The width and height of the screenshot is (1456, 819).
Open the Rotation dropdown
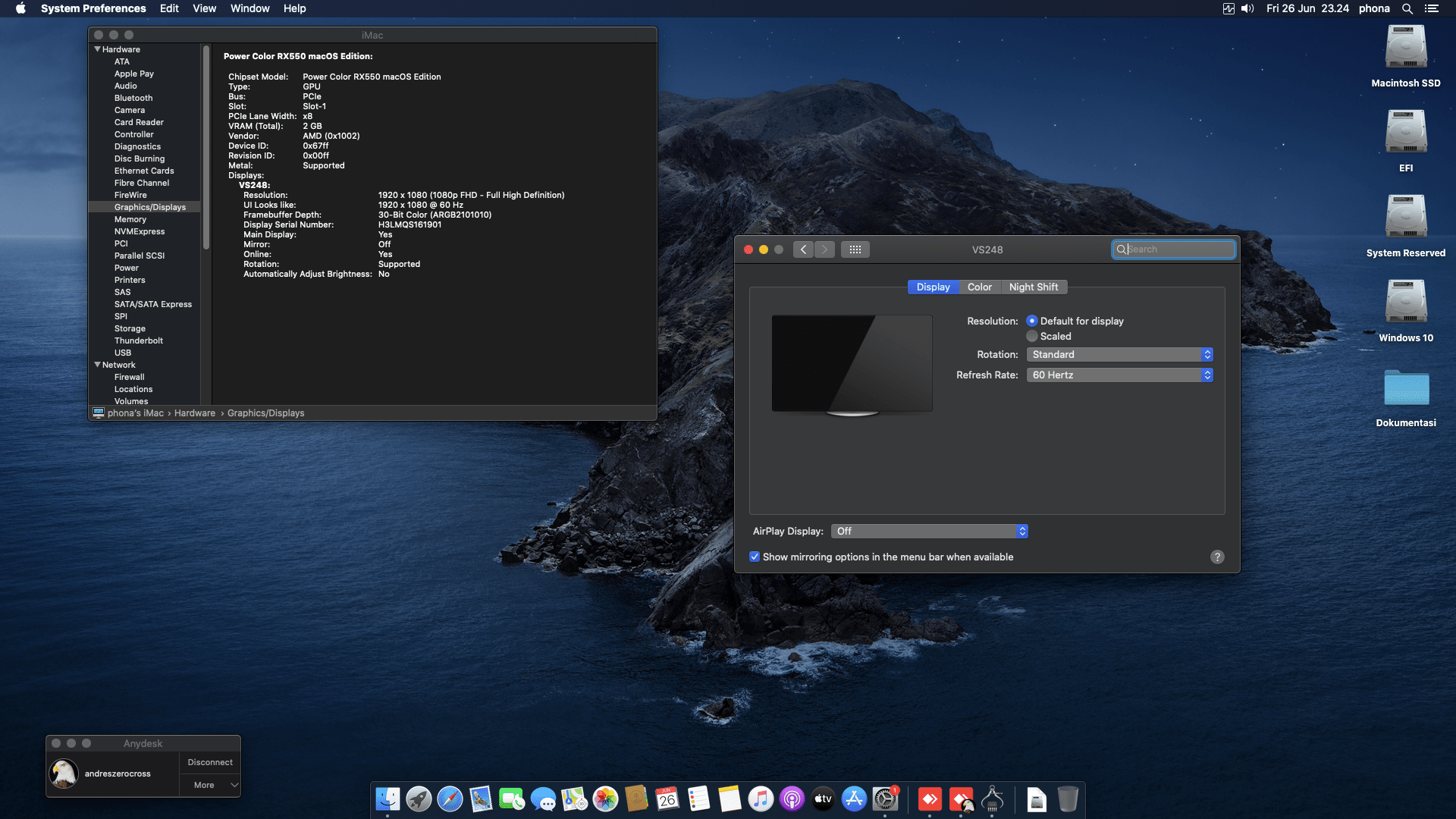(x=1119, y=354)
